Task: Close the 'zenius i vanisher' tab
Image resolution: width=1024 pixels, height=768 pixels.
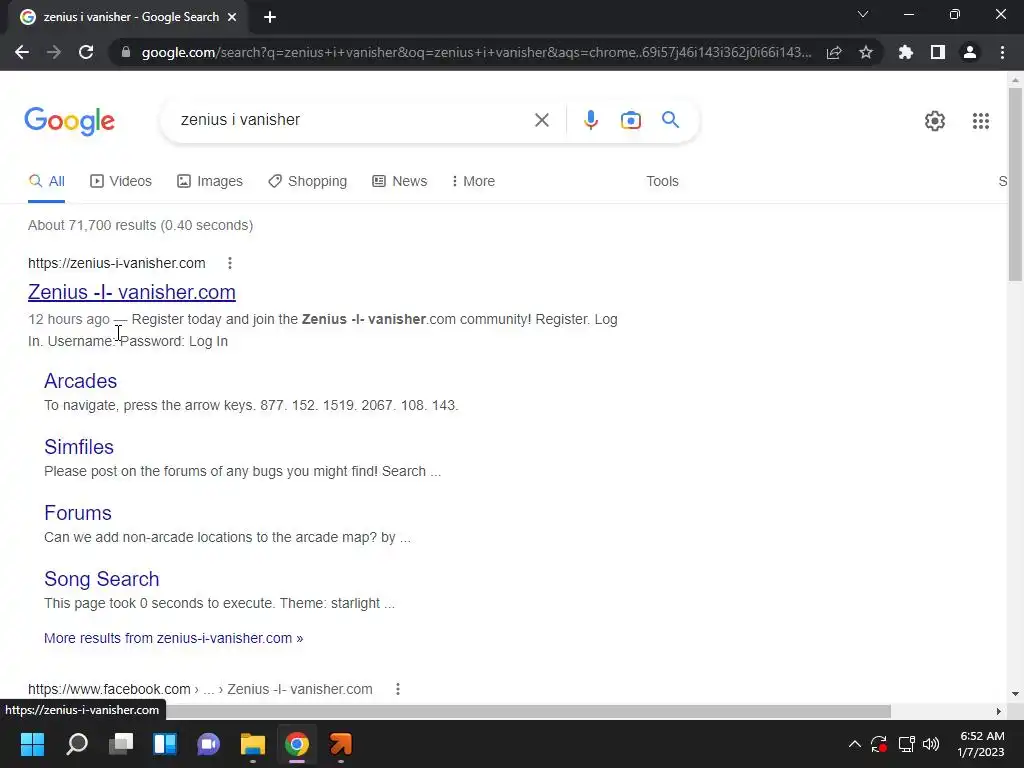Action: pos(232,17)
